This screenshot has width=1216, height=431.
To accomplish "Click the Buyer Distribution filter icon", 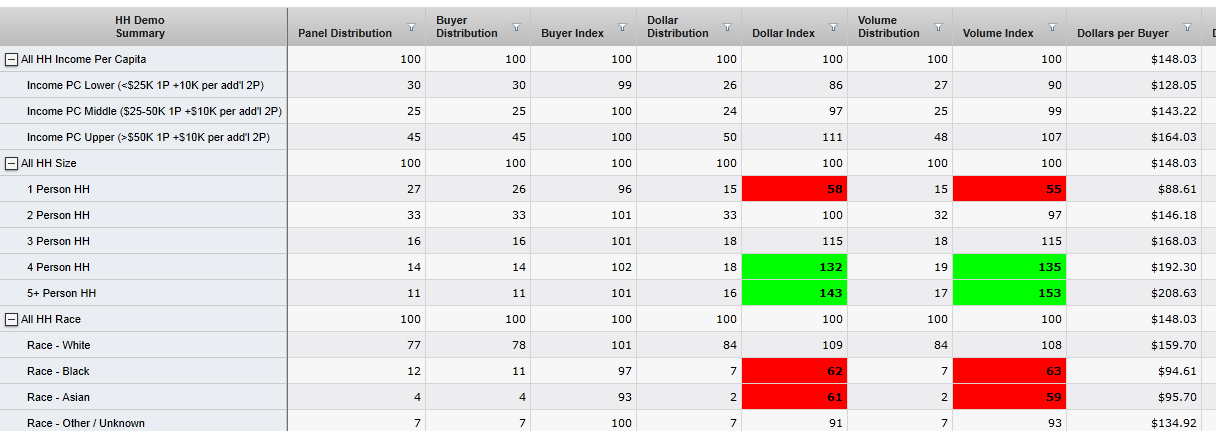I will pyautogui.click(x=517, y=27).
